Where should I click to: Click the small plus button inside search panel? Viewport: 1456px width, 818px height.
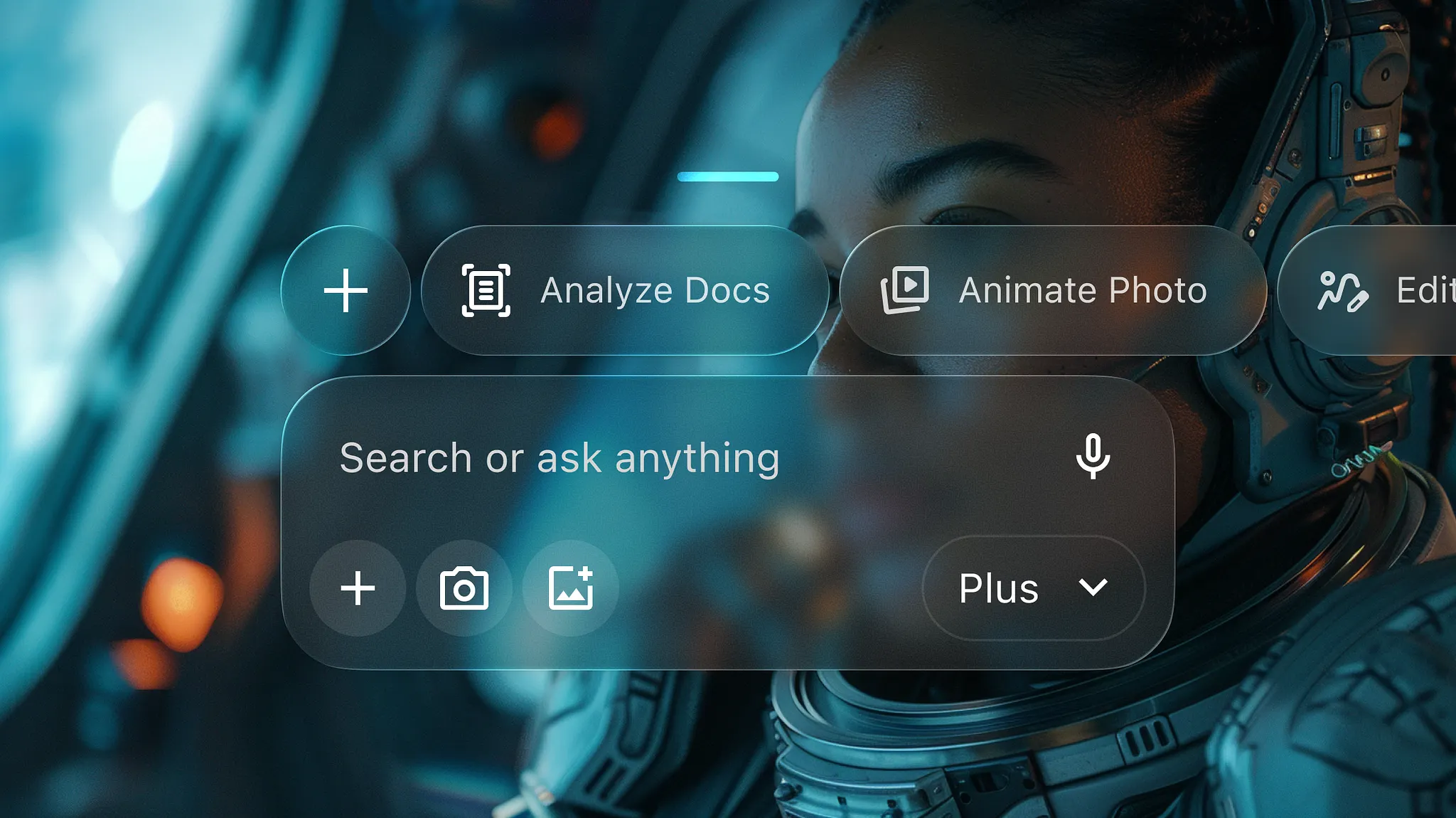(x=358, y=588)
